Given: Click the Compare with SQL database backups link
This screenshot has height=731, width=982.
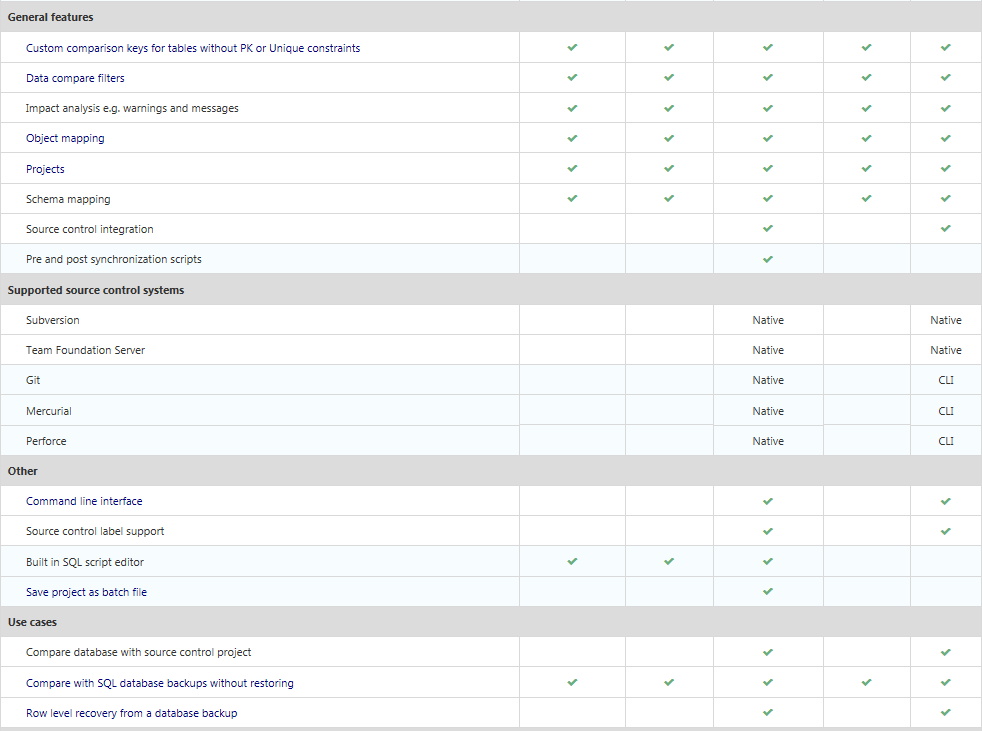Looking at the screenshot, I should [160, 683].
